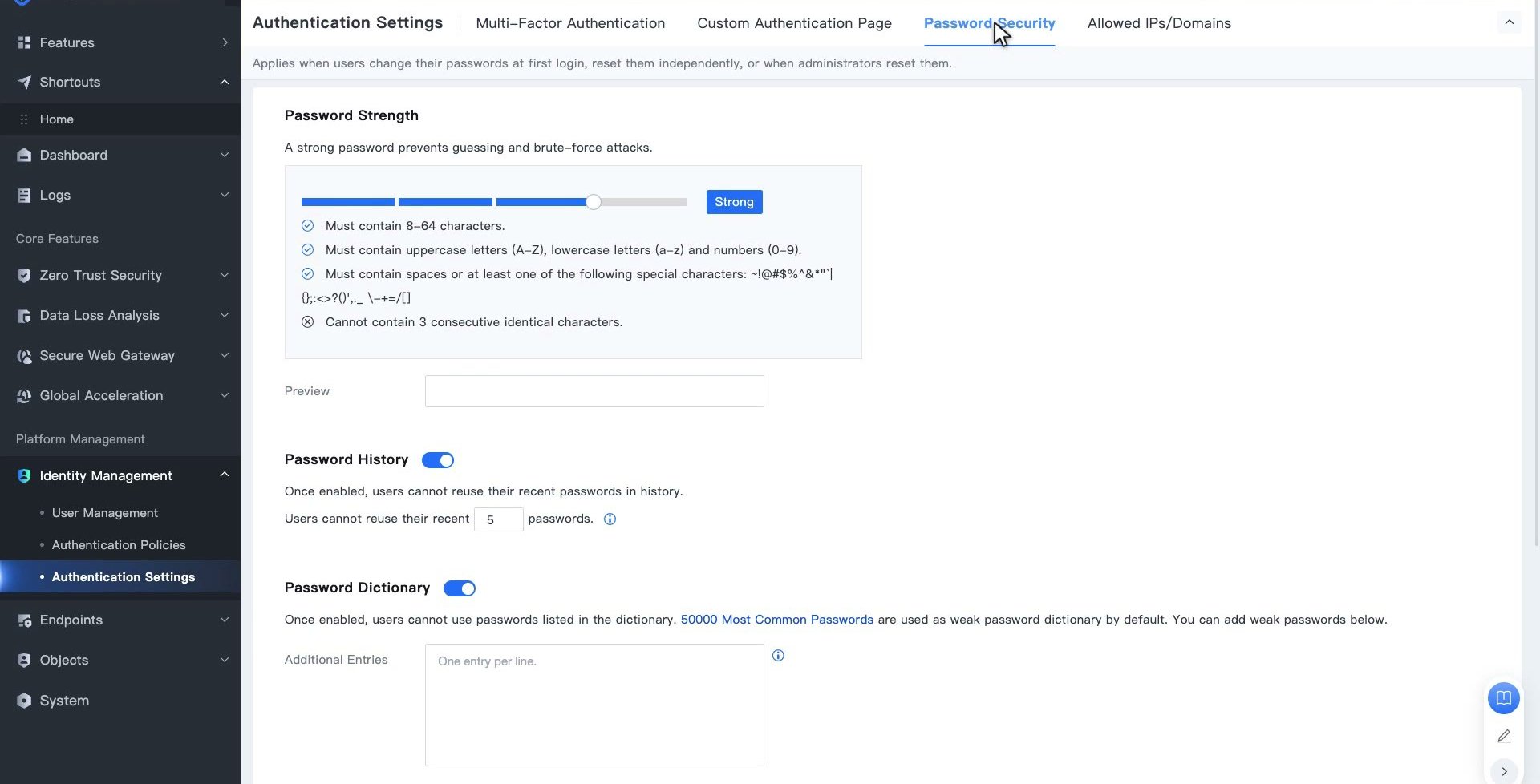This screenshot has width=1540, height=784.
Task: Open Authentication Policies in sidebar
Action: pos(119,545)
